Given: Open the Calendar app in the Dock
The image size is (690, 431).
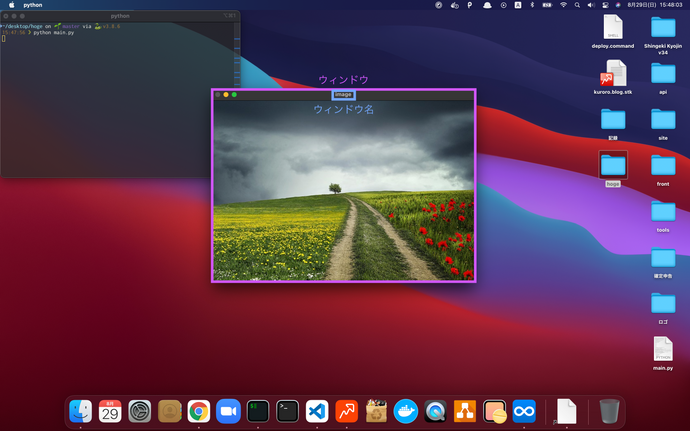Looking at the screenshot, I should click(110, 411).
